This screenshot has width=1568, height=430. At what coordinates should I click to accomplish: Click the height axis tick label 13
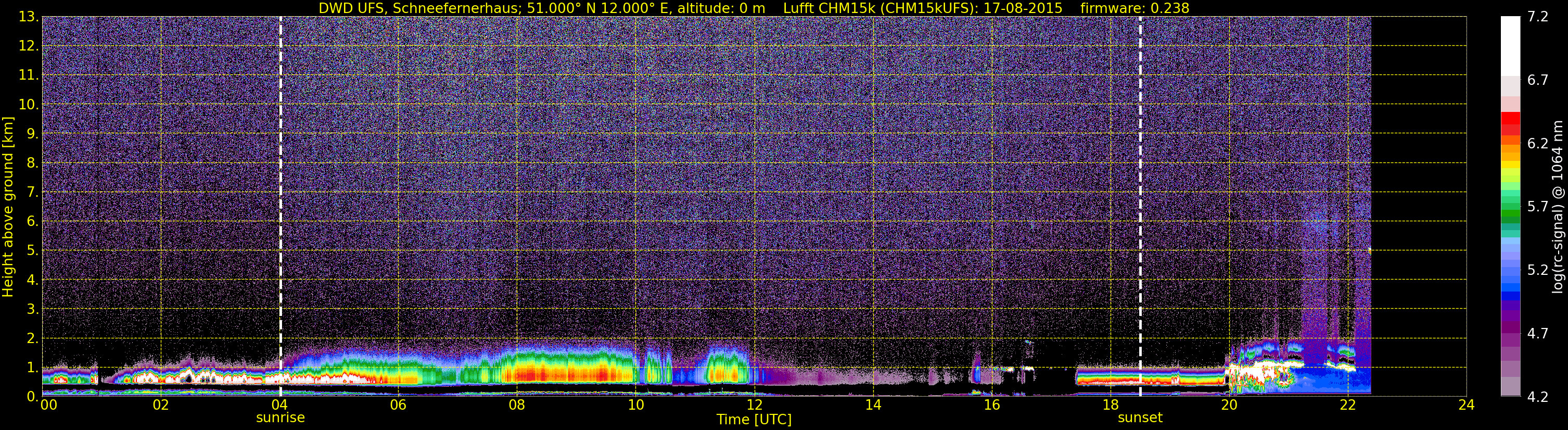pos(28,17)
